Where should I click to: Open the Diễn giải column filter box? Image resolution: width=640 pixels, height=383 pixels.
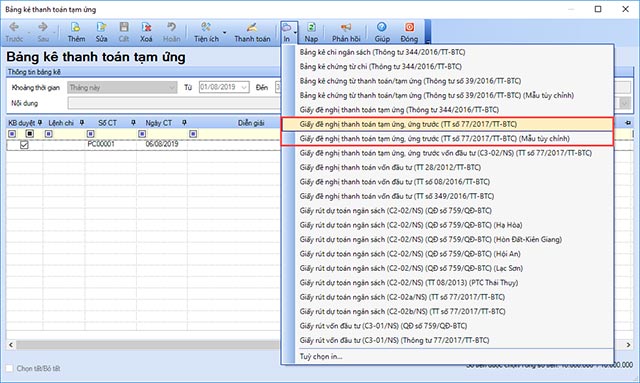pyautogui.click(x=193, y=134)
